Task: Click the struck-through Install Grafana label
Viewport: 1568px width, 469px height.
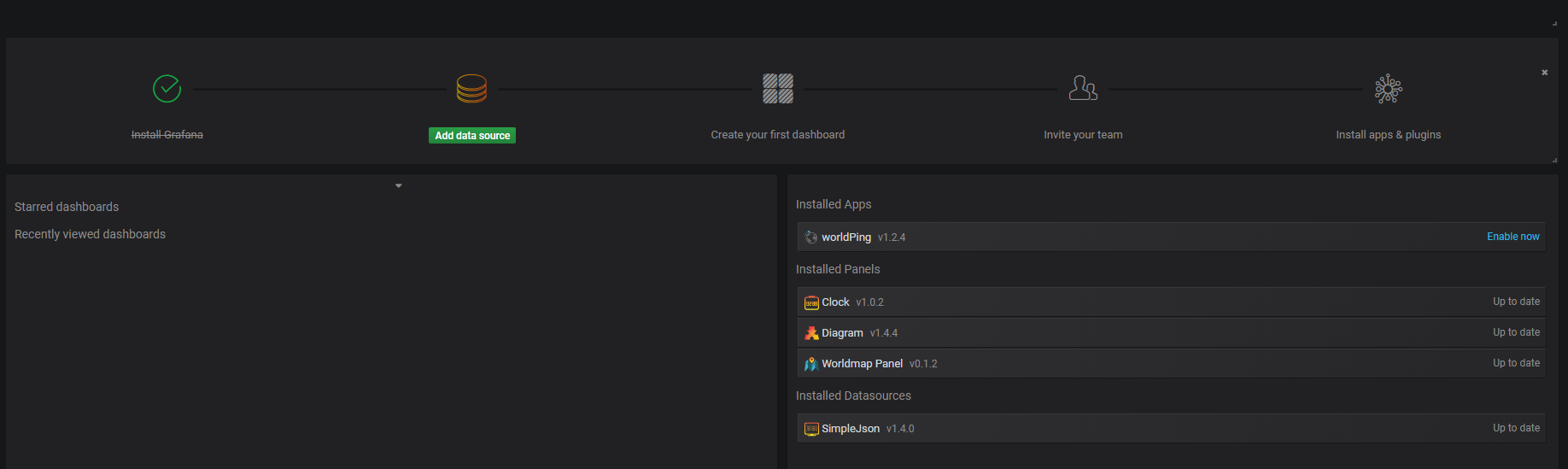Action: coord(167,135)
